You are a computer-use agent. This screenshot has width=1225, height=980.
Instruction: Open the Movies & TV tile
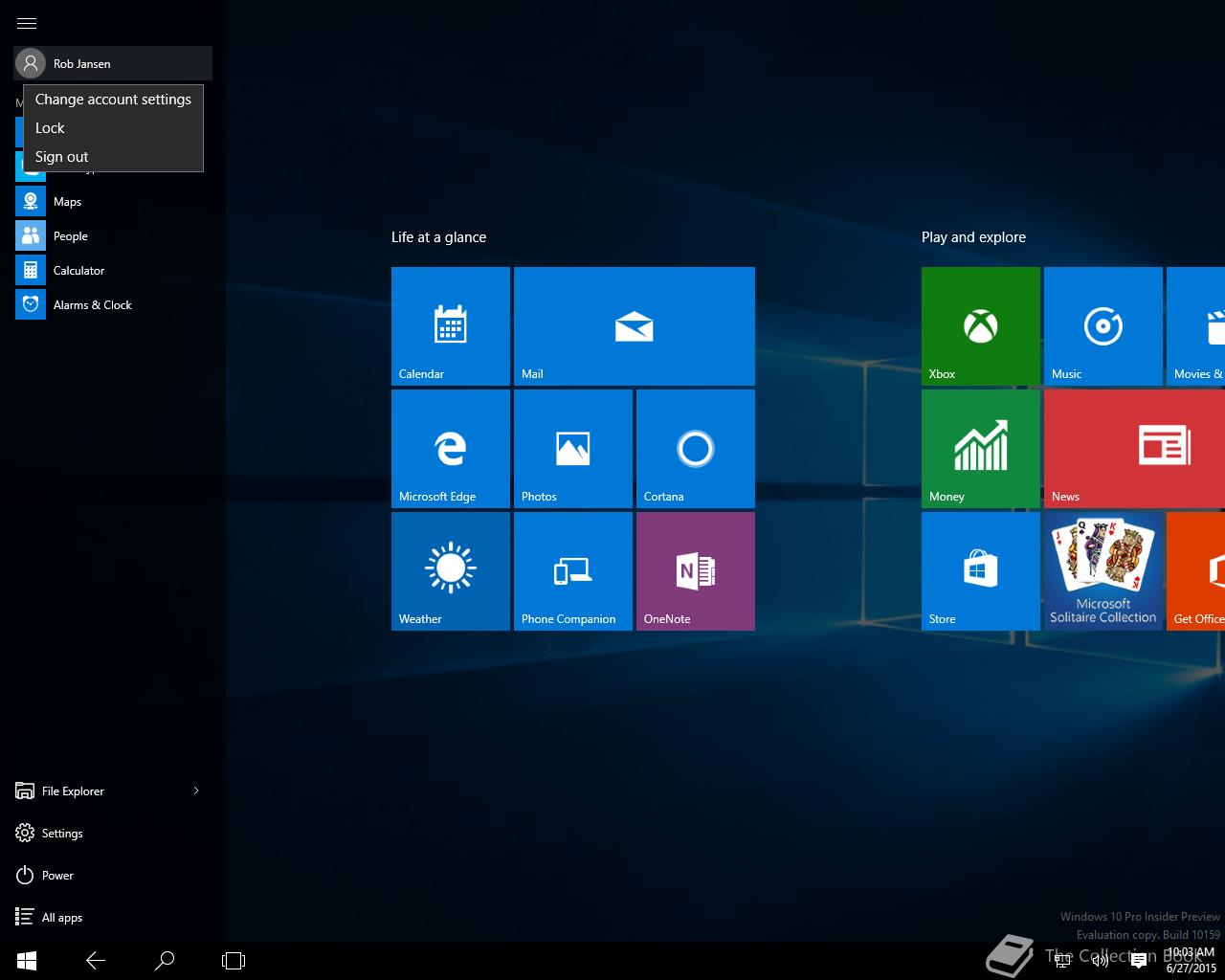(1195, 326)
